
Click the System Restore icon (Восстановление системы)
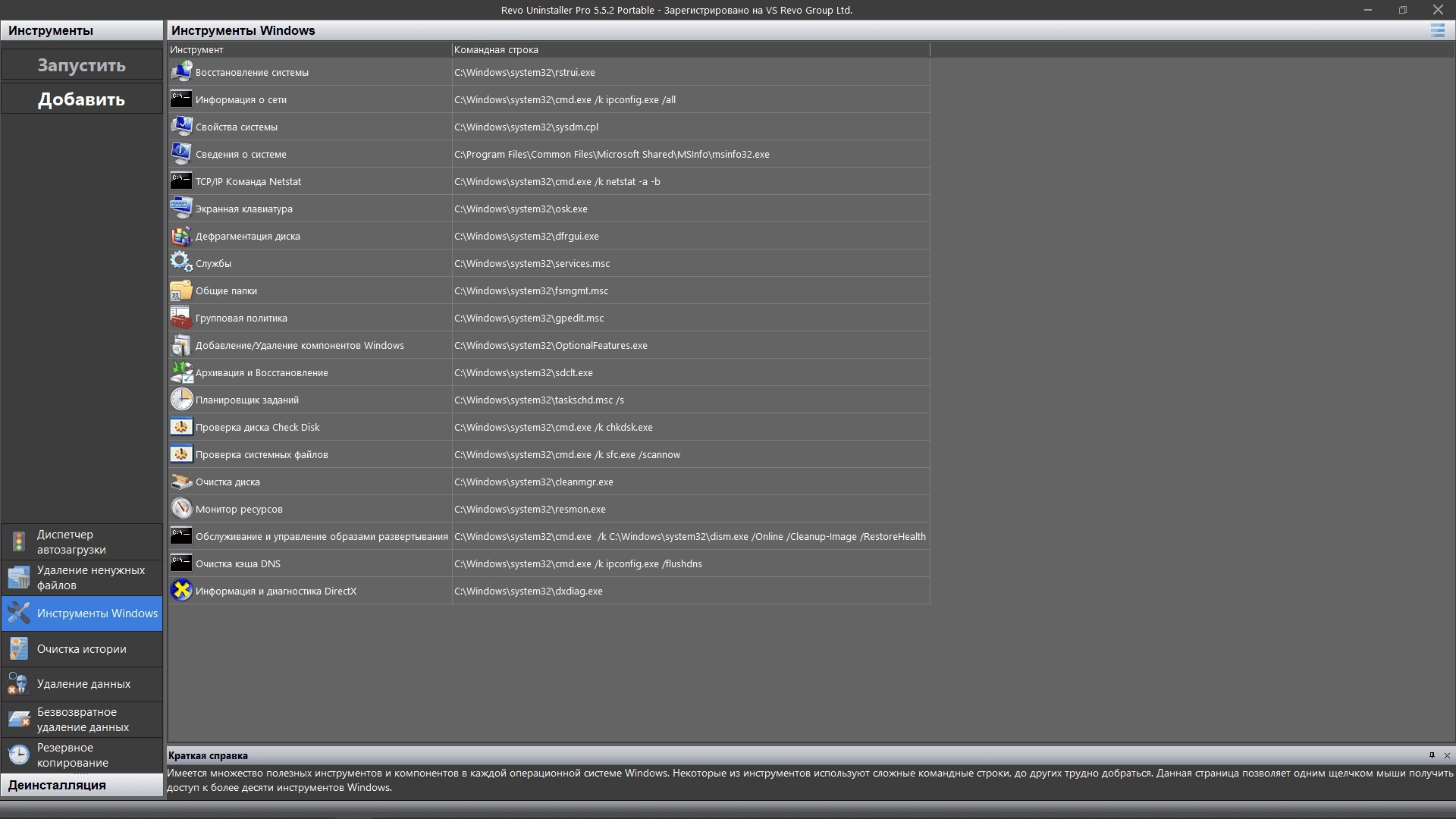tap(181, 72)
